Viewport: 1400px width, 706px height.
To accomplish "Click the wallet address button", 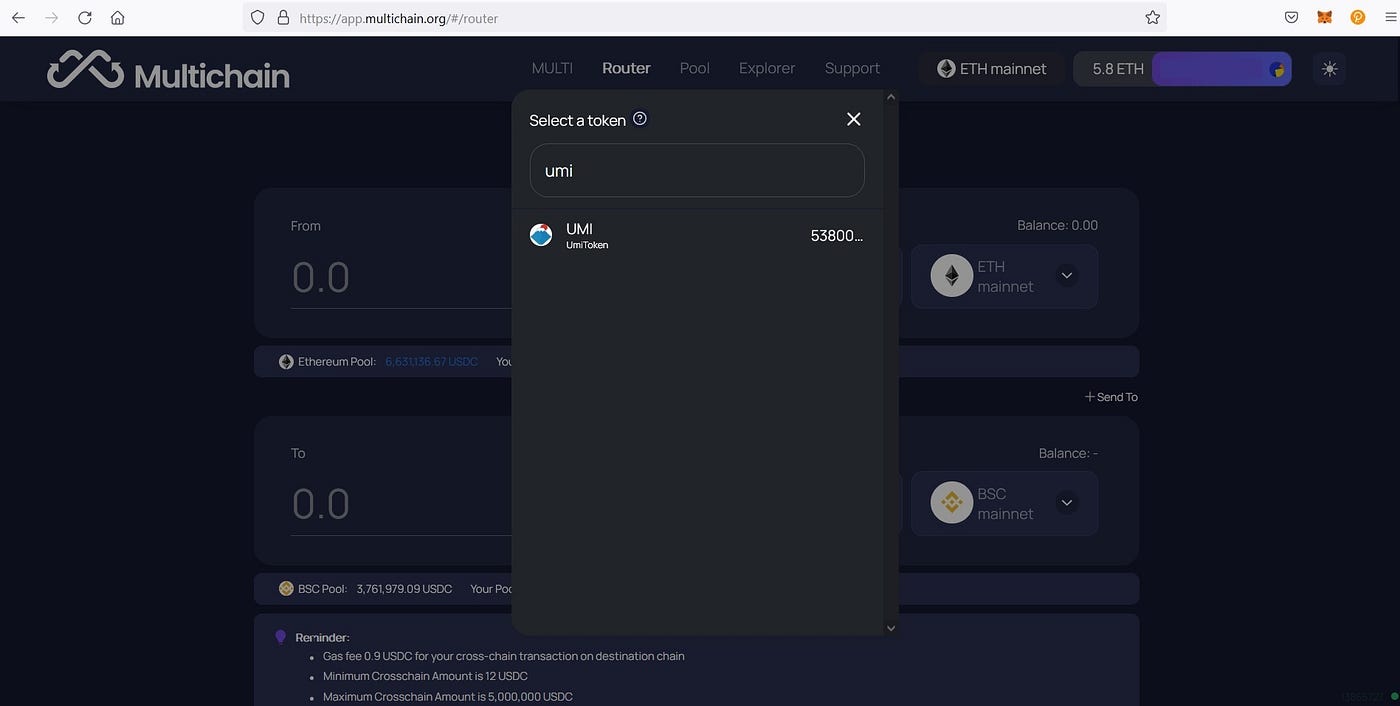I will pos(1221,69).
